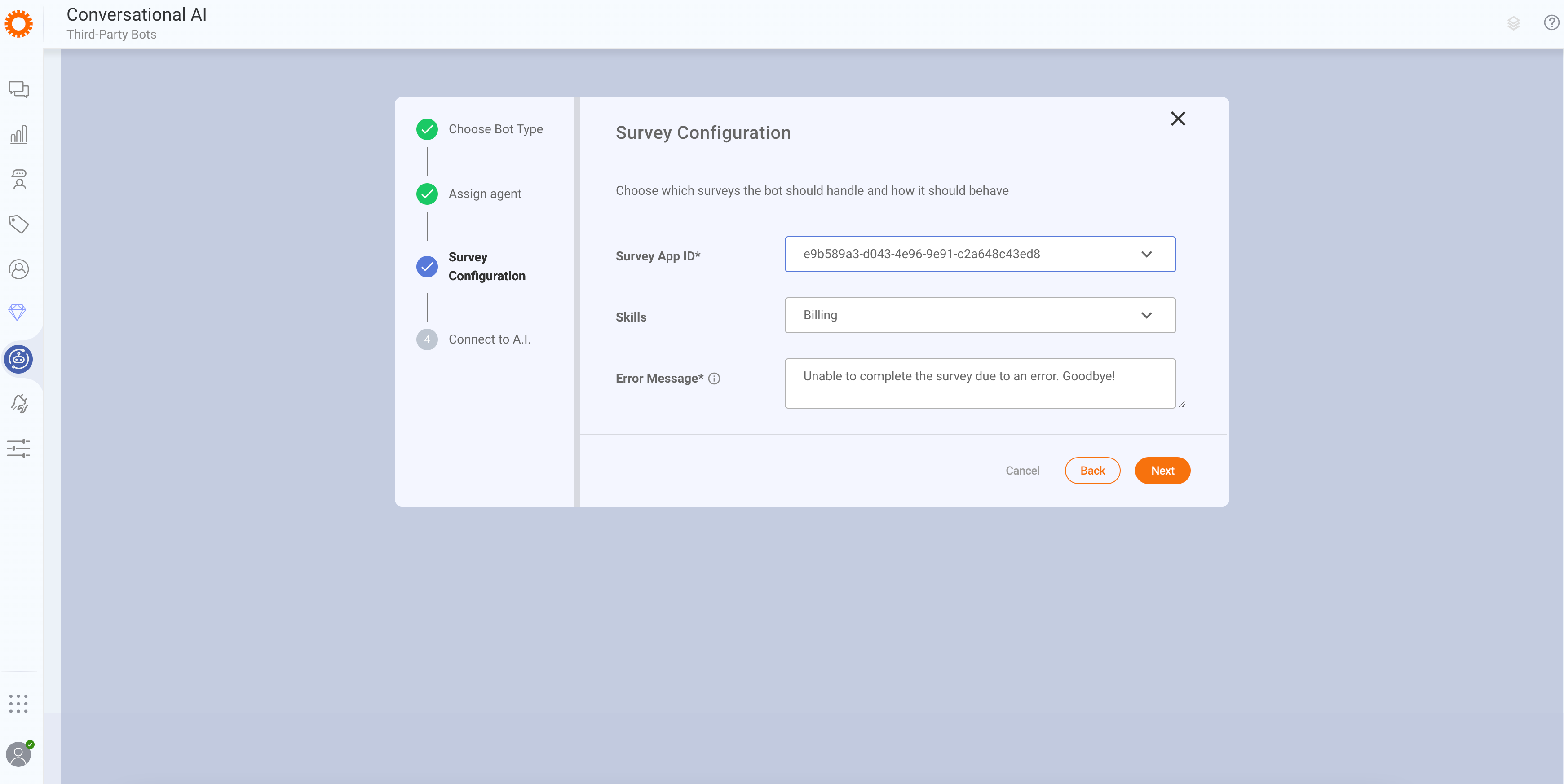Viewport: 1564px width, 784px height.
Task: Open the sliders settings icon
Action: pos(19,449)
